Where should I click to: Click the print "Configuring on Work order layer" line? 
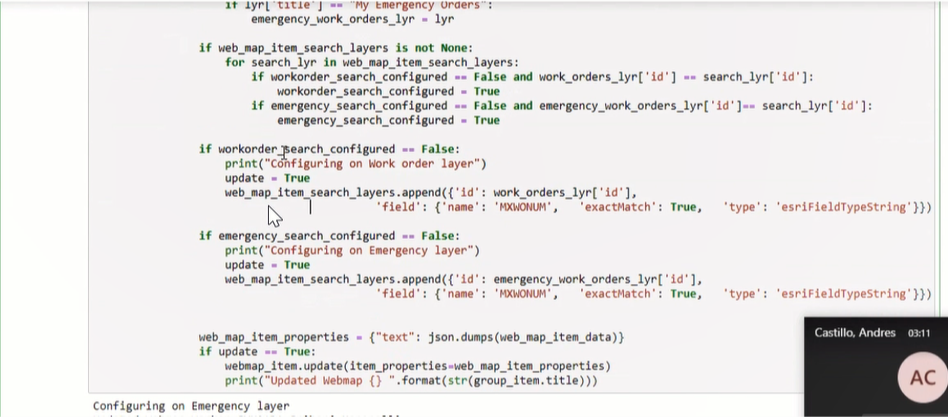click(x=356, y=164)
